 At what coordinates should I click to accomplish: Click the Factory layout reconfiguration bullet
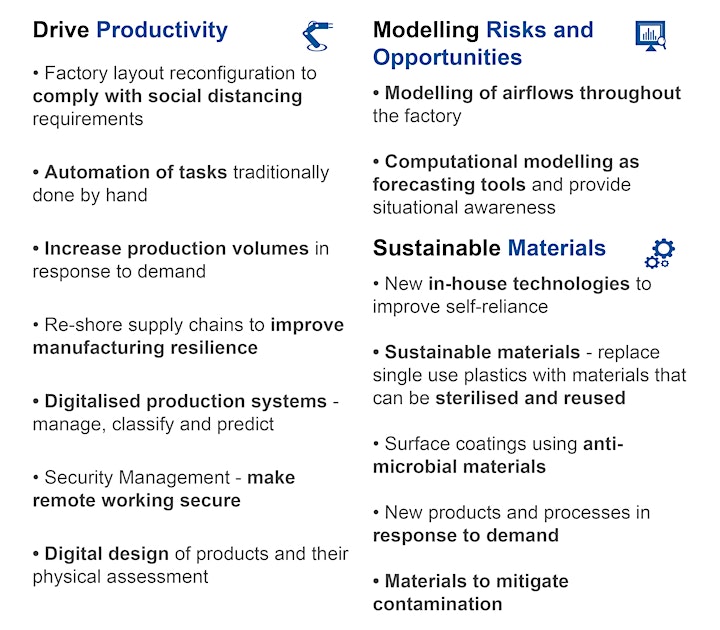click(x=174, y=96)
